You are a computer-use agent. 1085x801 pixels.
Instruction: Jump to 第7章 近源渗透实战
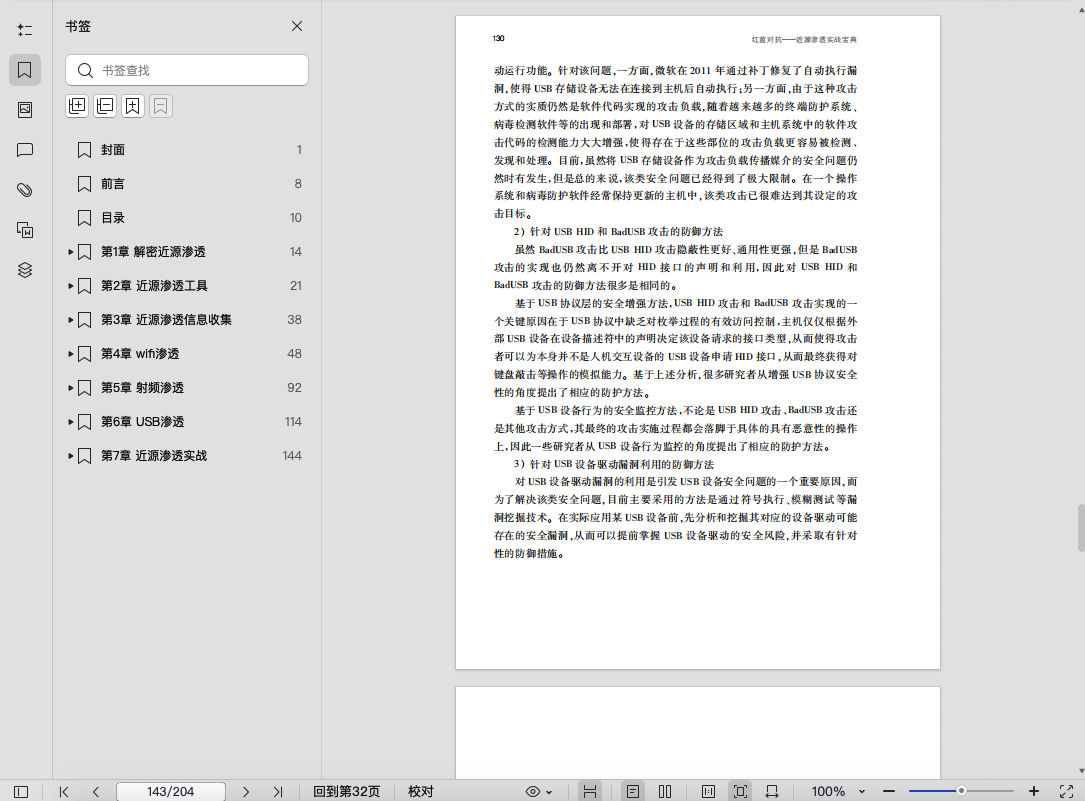pyautogui.click(x=154, y=455)
